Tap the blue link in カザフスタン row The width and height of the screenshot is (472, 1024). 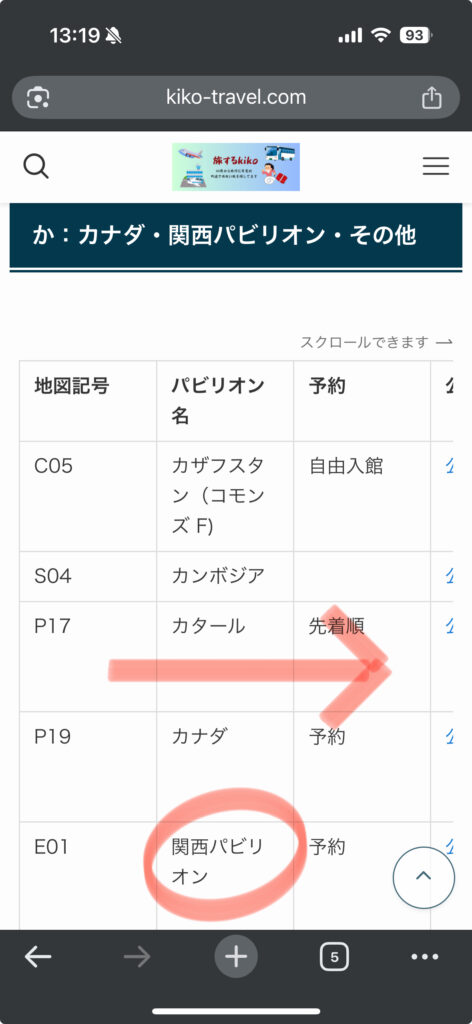coord(450,466)
